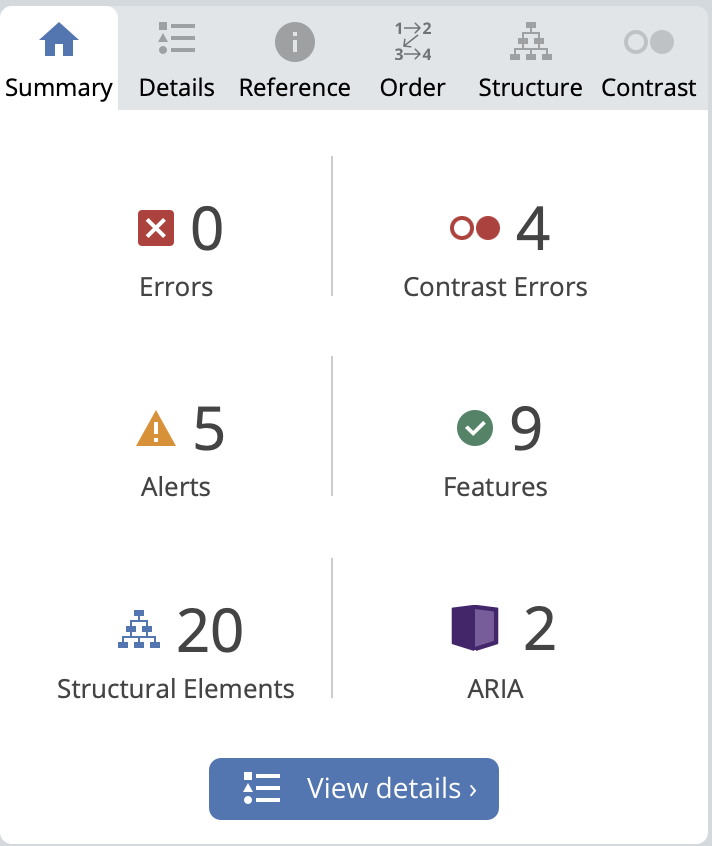Click the Reference info circle icon
Screen dimensions: 712x846
[294, 42]
